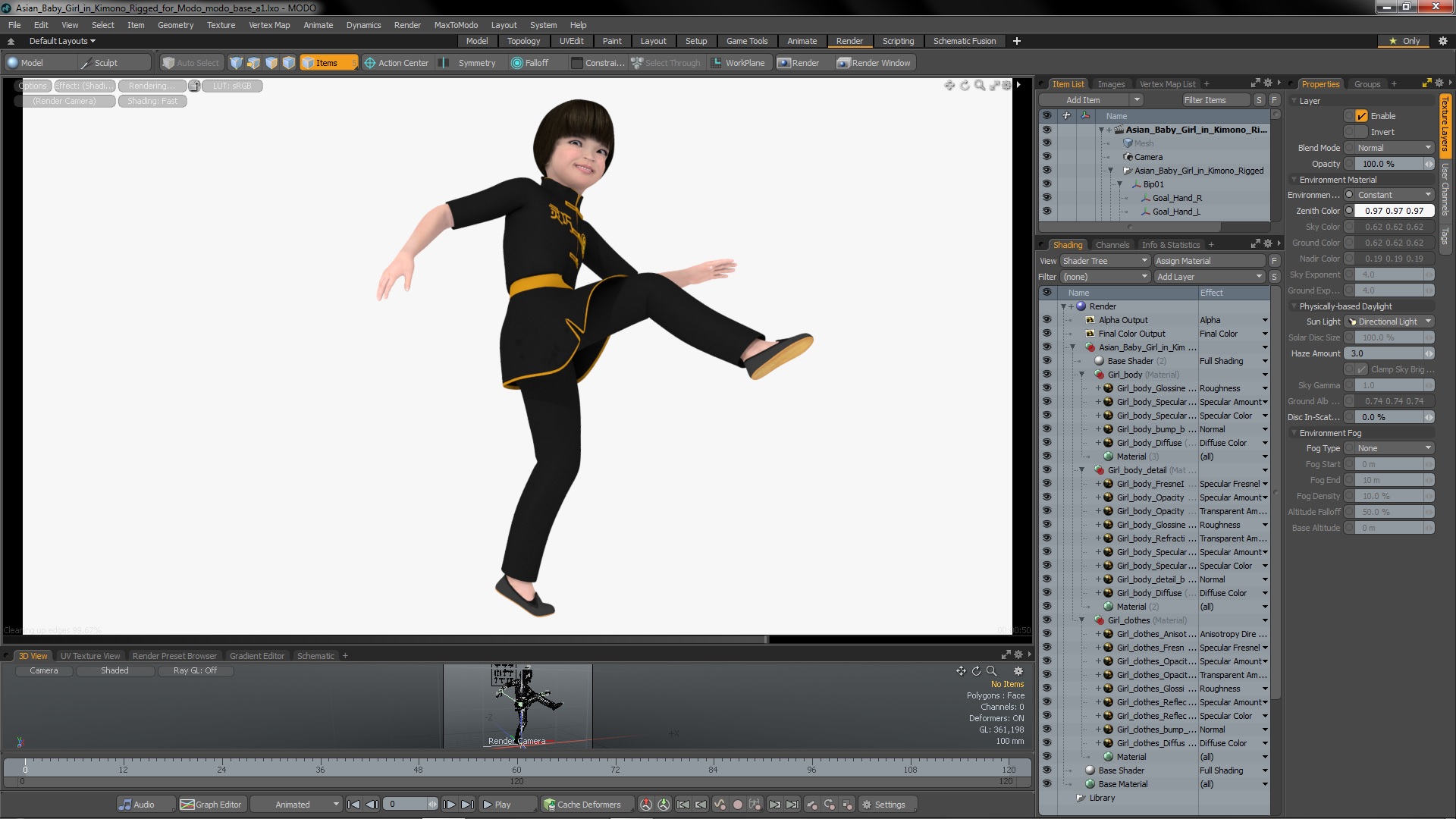Step to next frame

[x=449, y=805]
